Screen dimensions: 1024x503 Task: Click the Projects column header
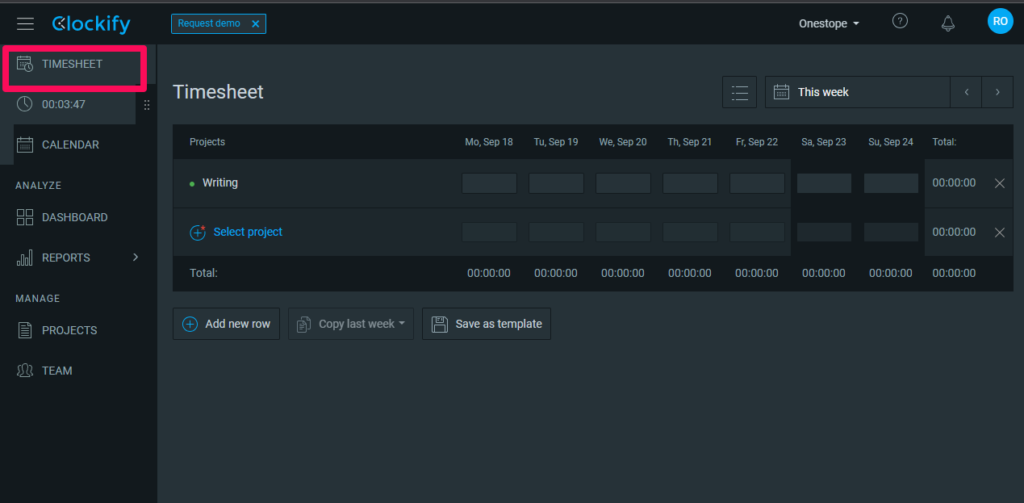point(207,142)
